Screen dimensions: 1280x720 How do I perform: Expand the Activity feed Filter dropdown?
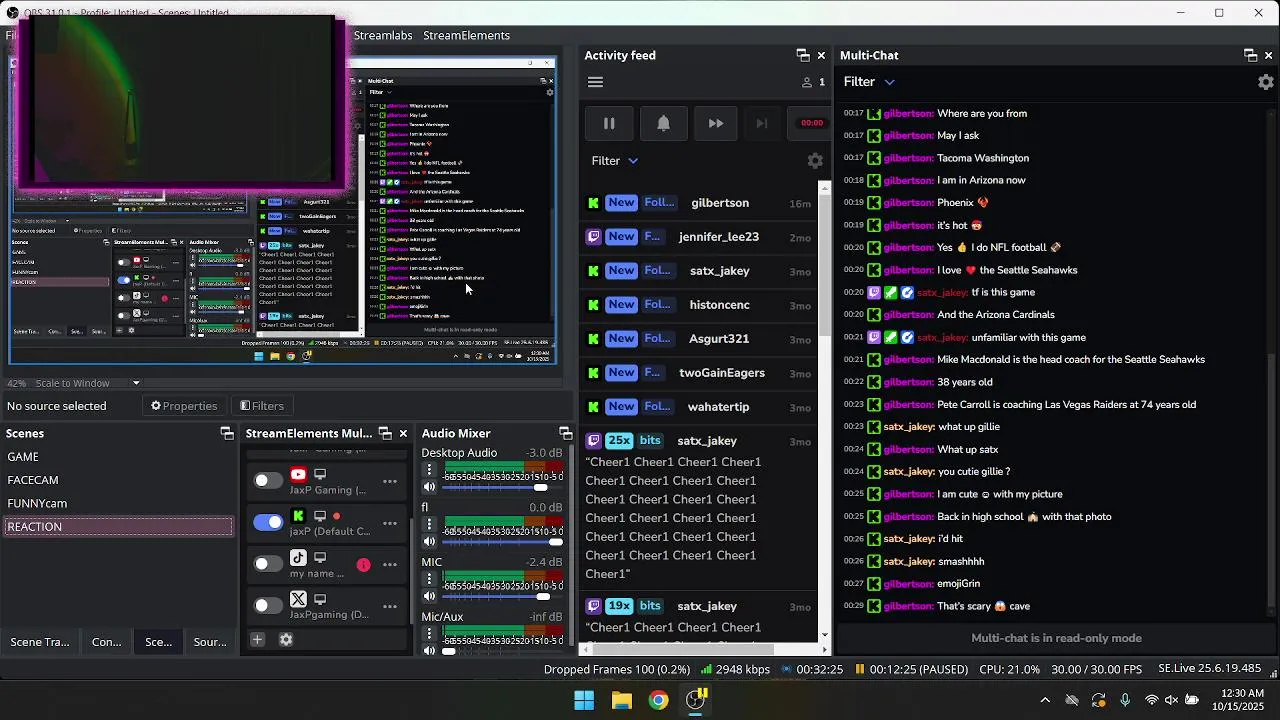(x=615, y=160)
